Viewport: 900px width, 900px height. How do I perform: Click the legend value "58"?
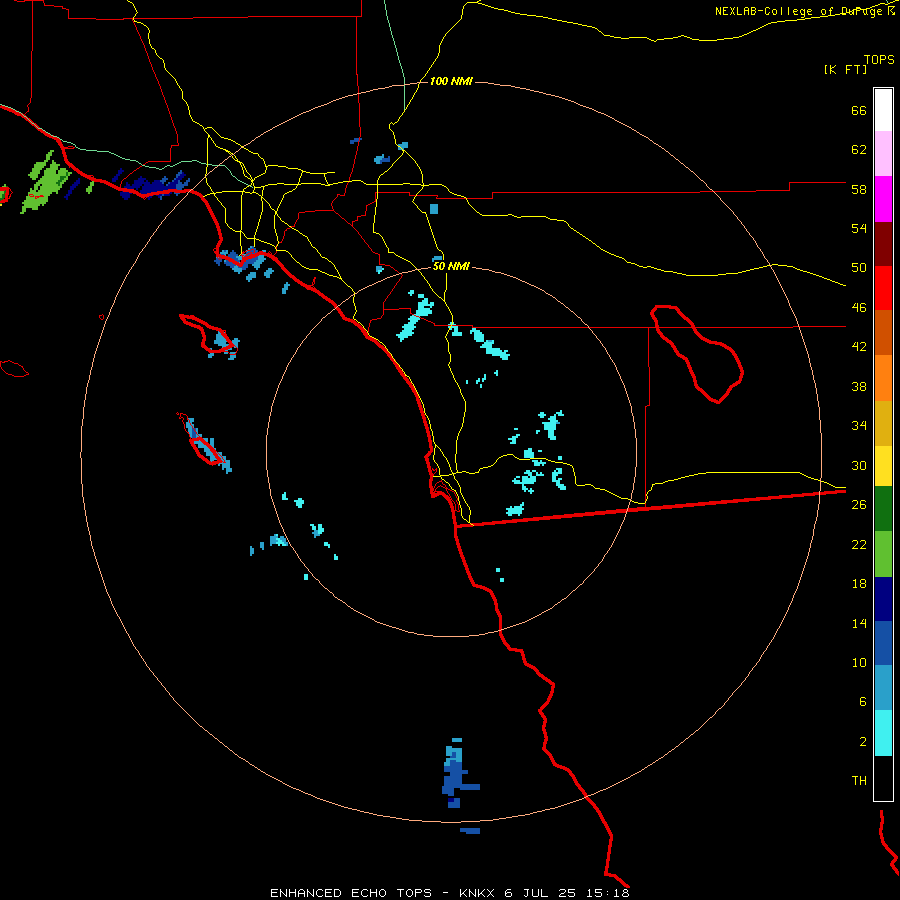pos(859,189)
